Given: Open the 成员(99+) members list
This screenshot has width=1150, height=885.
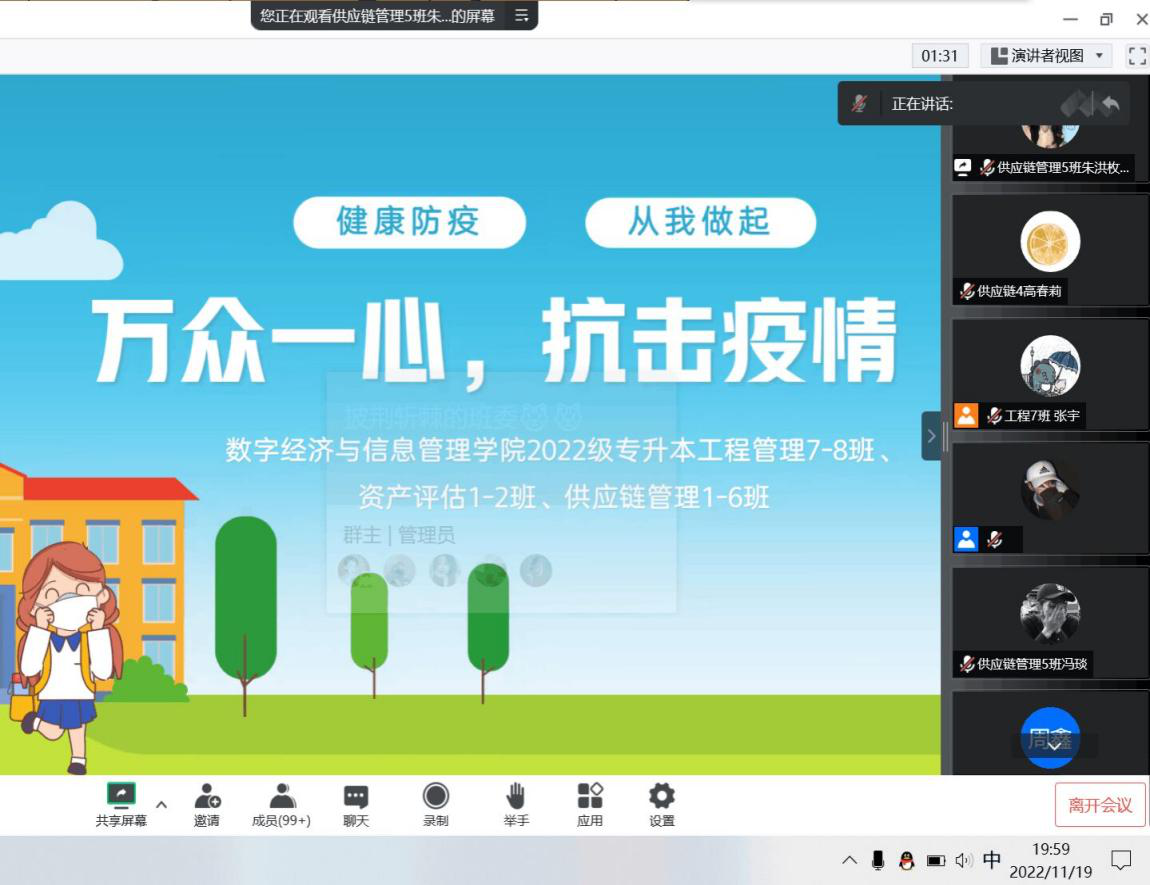Looking at the screenshot, I should click(282, 796).
